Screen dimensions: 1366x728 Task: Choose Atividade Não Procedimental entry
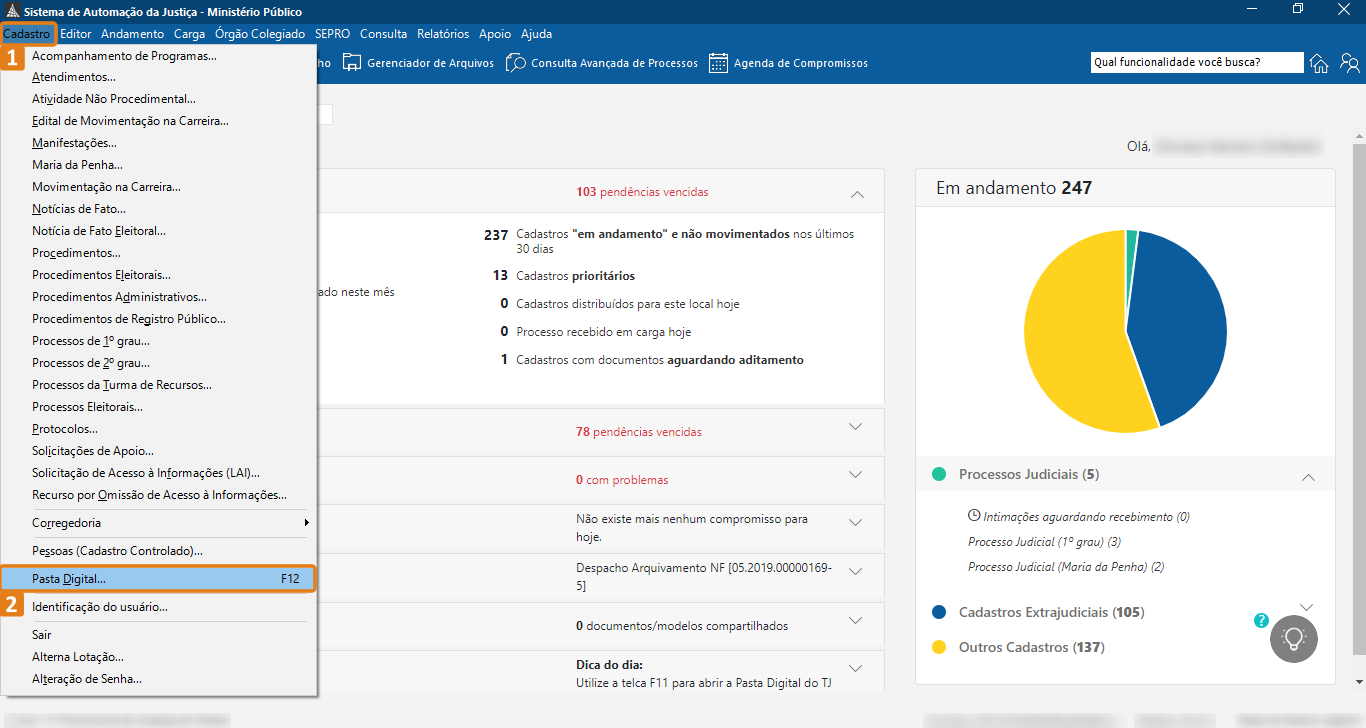[x=159, y=99]
